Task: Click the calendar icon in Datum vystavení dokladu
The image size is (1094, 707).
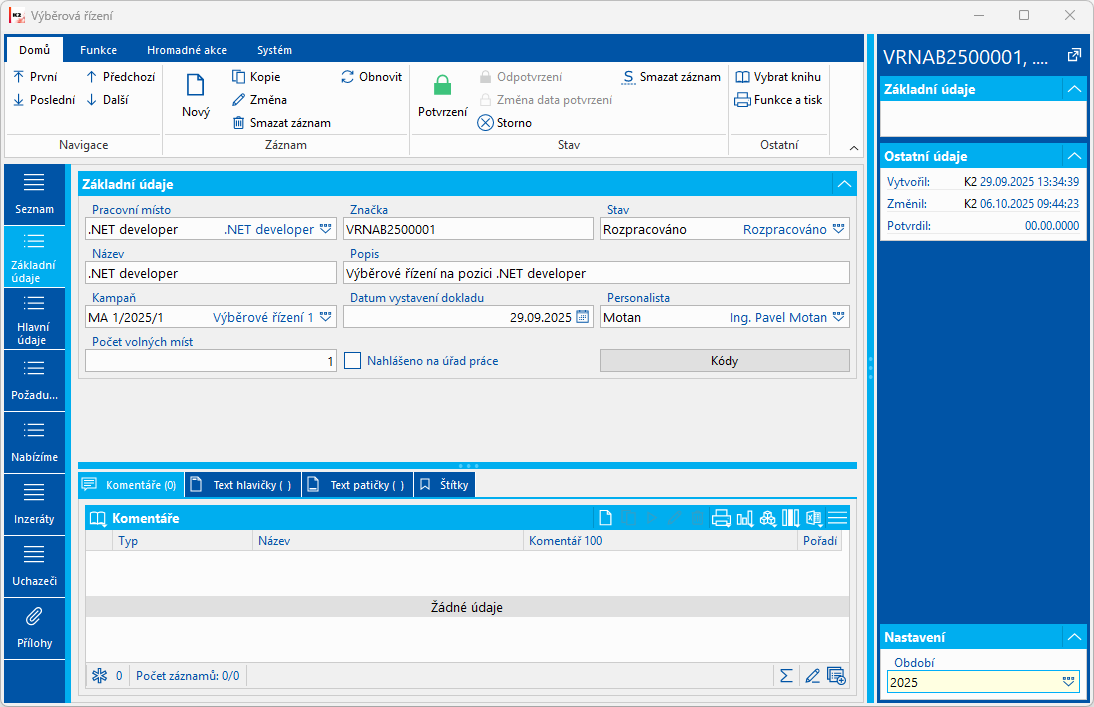Action: [583, 318]
